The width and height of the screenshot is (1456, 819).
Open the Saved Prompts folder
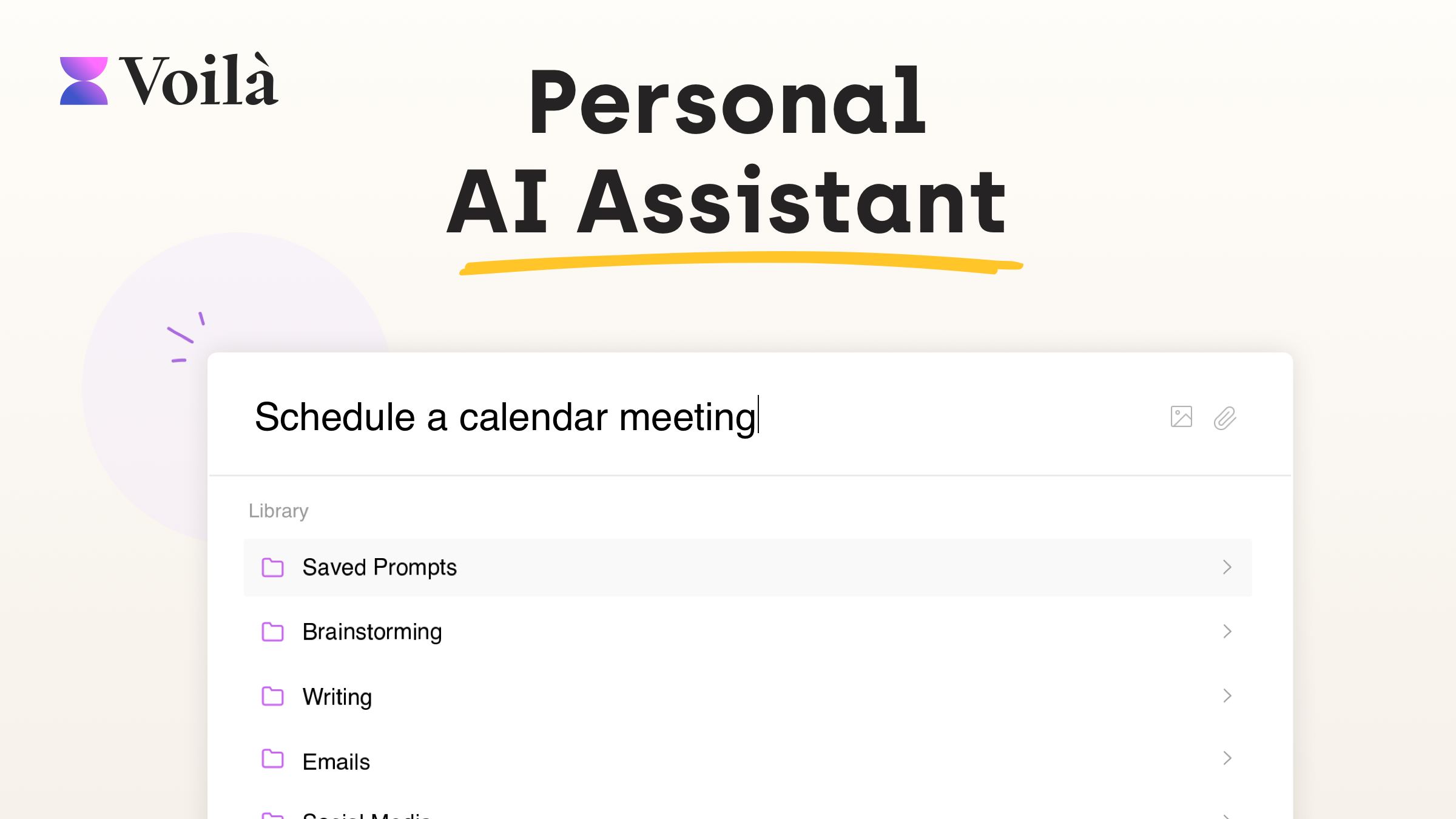click(x=748, y=567)
